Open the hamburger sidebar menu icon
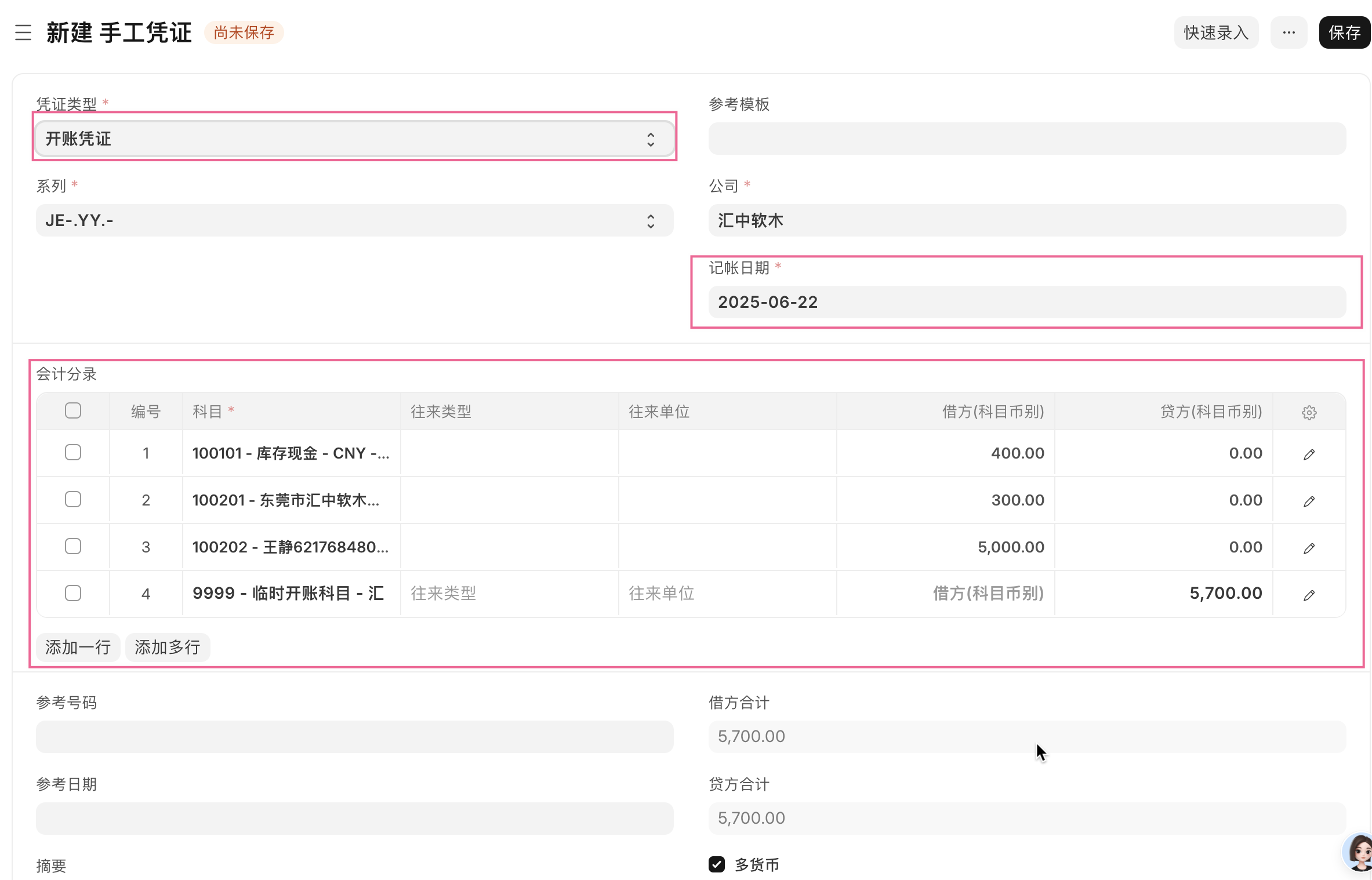 click(x=23, y=32)
